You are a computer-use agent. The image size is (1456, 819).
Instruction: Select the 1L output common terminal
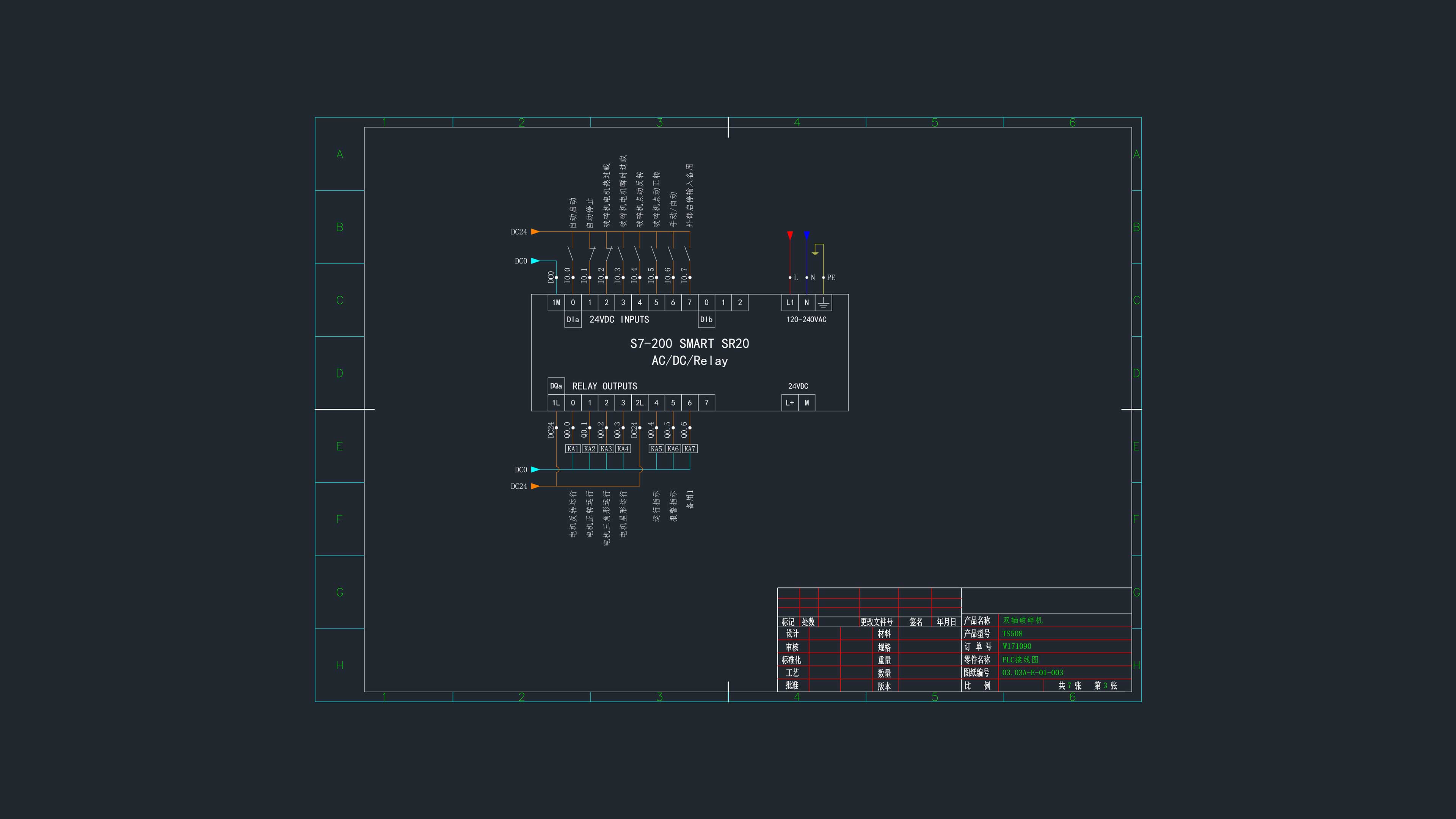coord(556,403)
